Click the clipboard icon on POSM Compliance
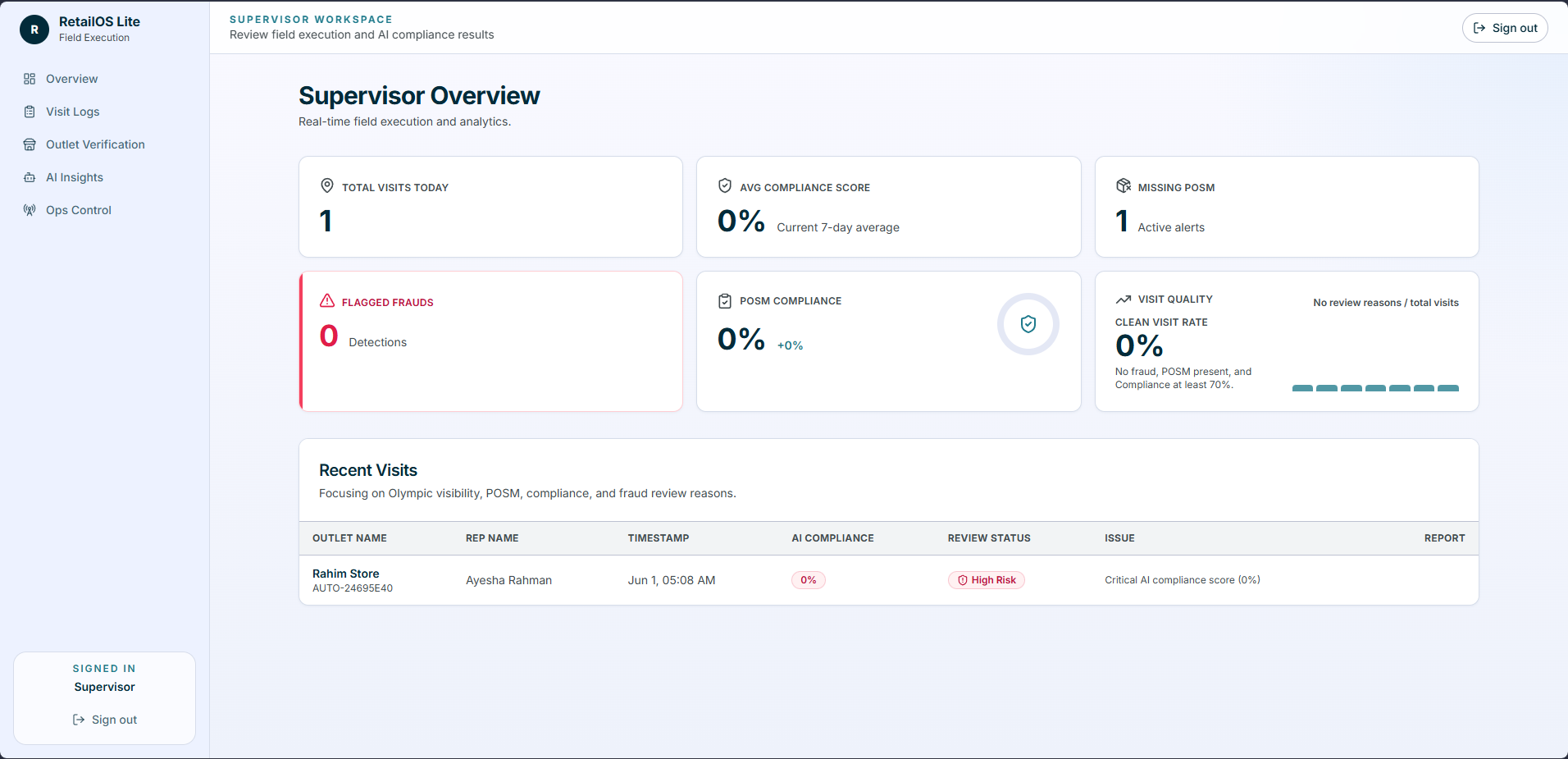The width and height of the screenshot is (1568, 759). pyautogui.click(x=725, y=301)
